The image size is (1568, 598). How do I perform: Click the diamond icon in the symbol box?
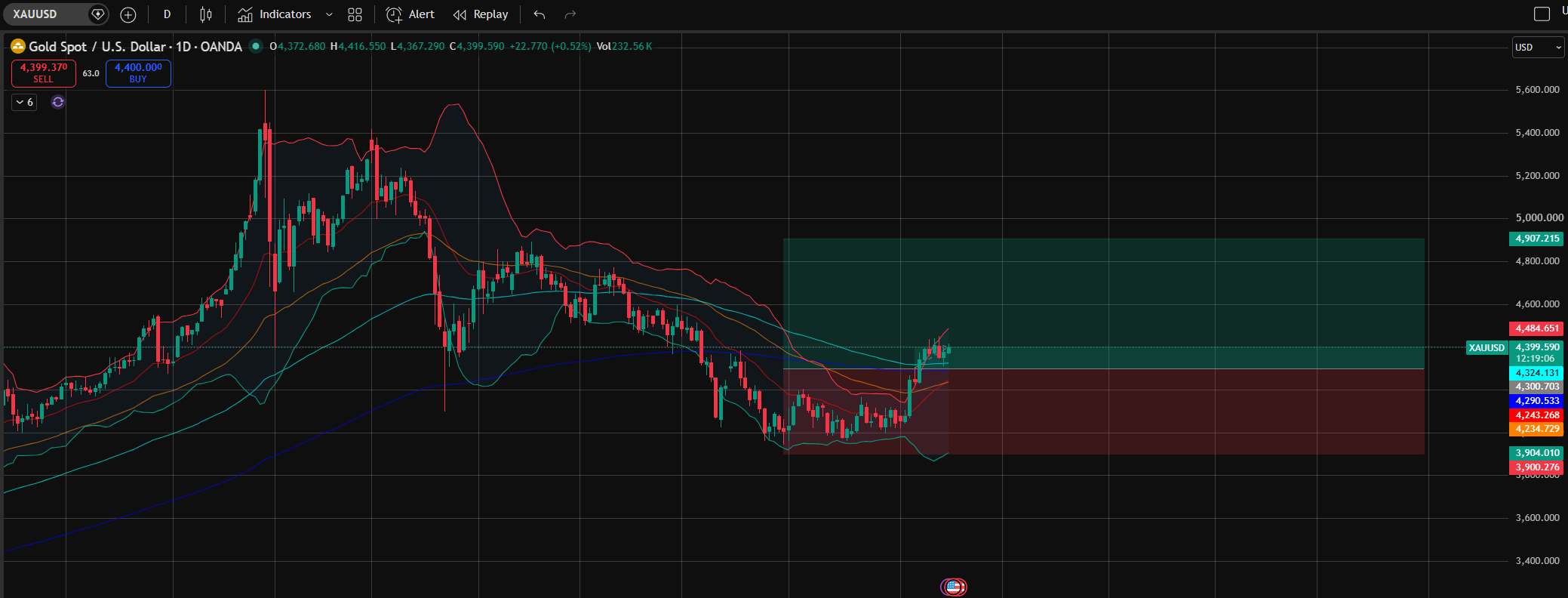click(x=98, y=14)
